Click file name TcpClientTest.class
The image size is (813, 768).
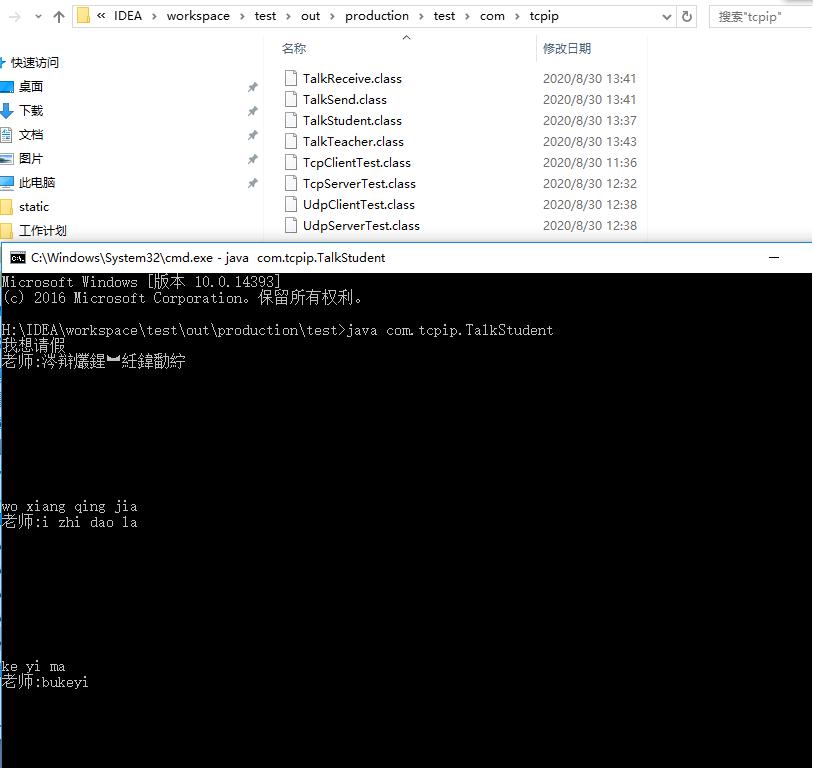pyautogui.click(x=357, y=163)
